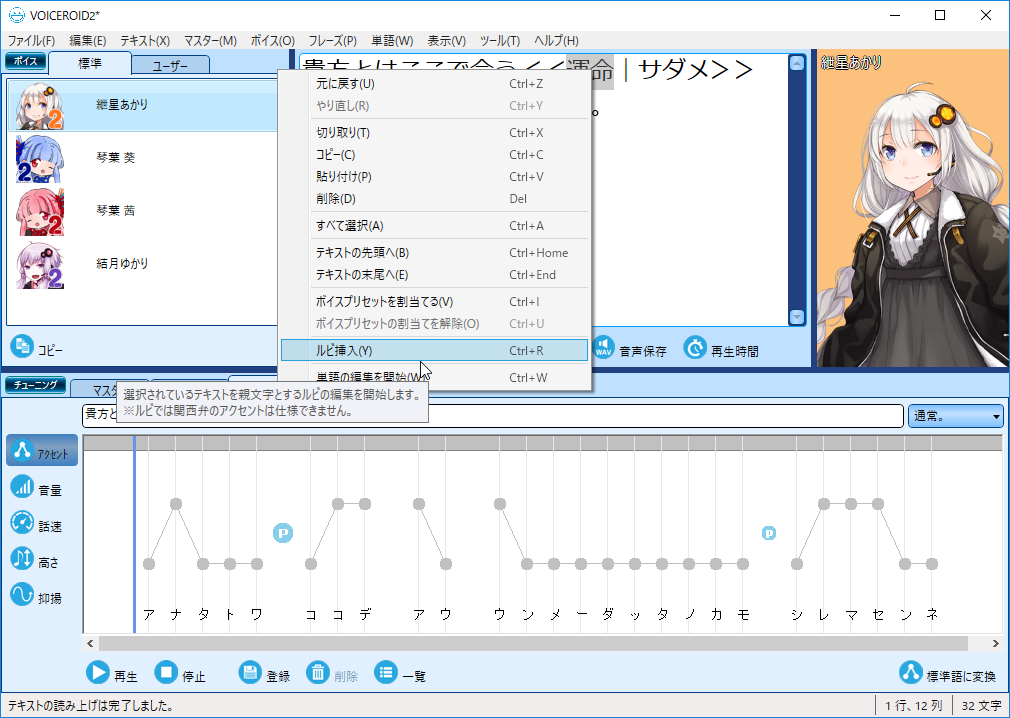
Task: Select the 話速 speed tuning mode
Action: tap(37, 524)
